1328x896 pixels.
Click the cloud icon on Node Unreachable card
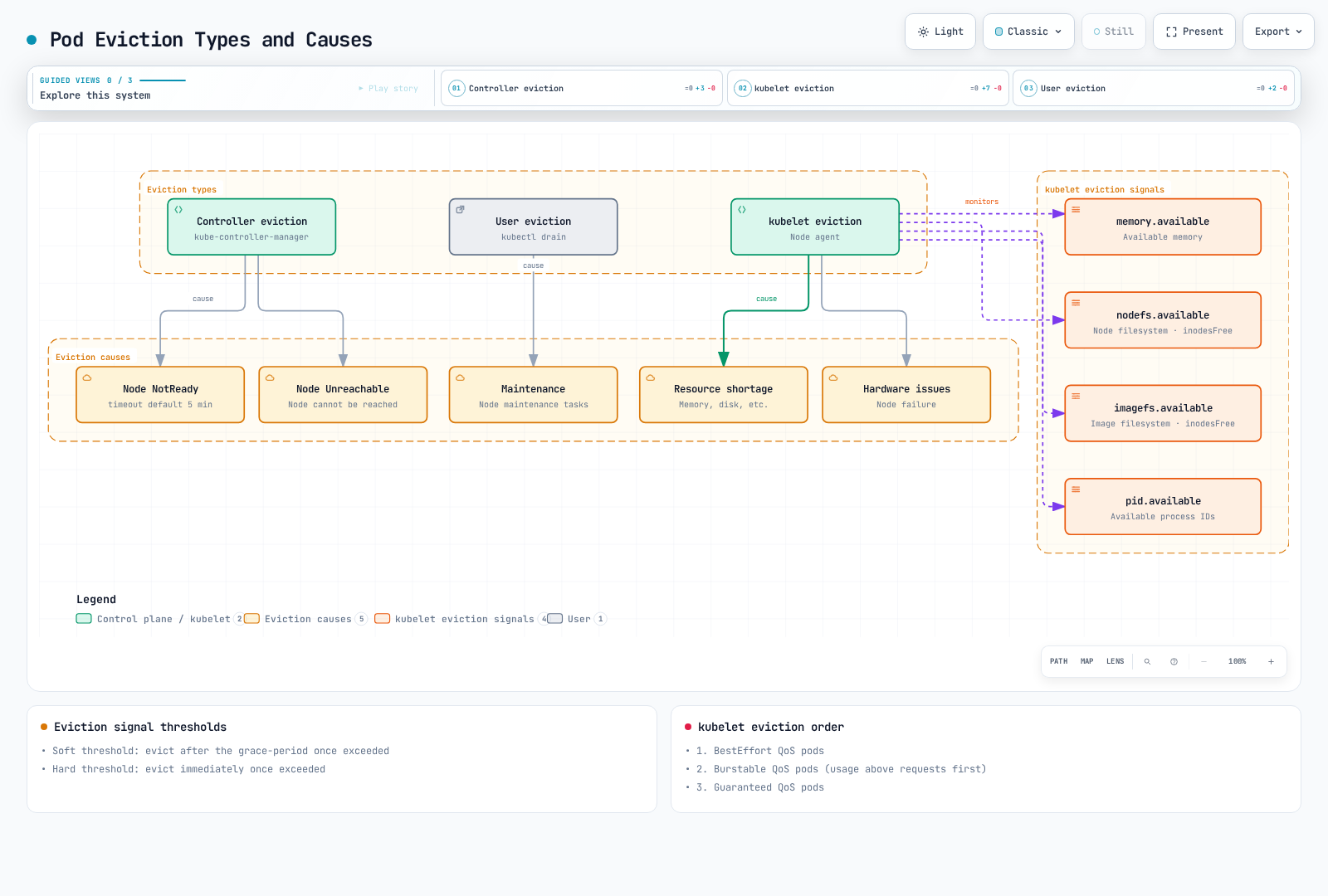pos(270,377)
